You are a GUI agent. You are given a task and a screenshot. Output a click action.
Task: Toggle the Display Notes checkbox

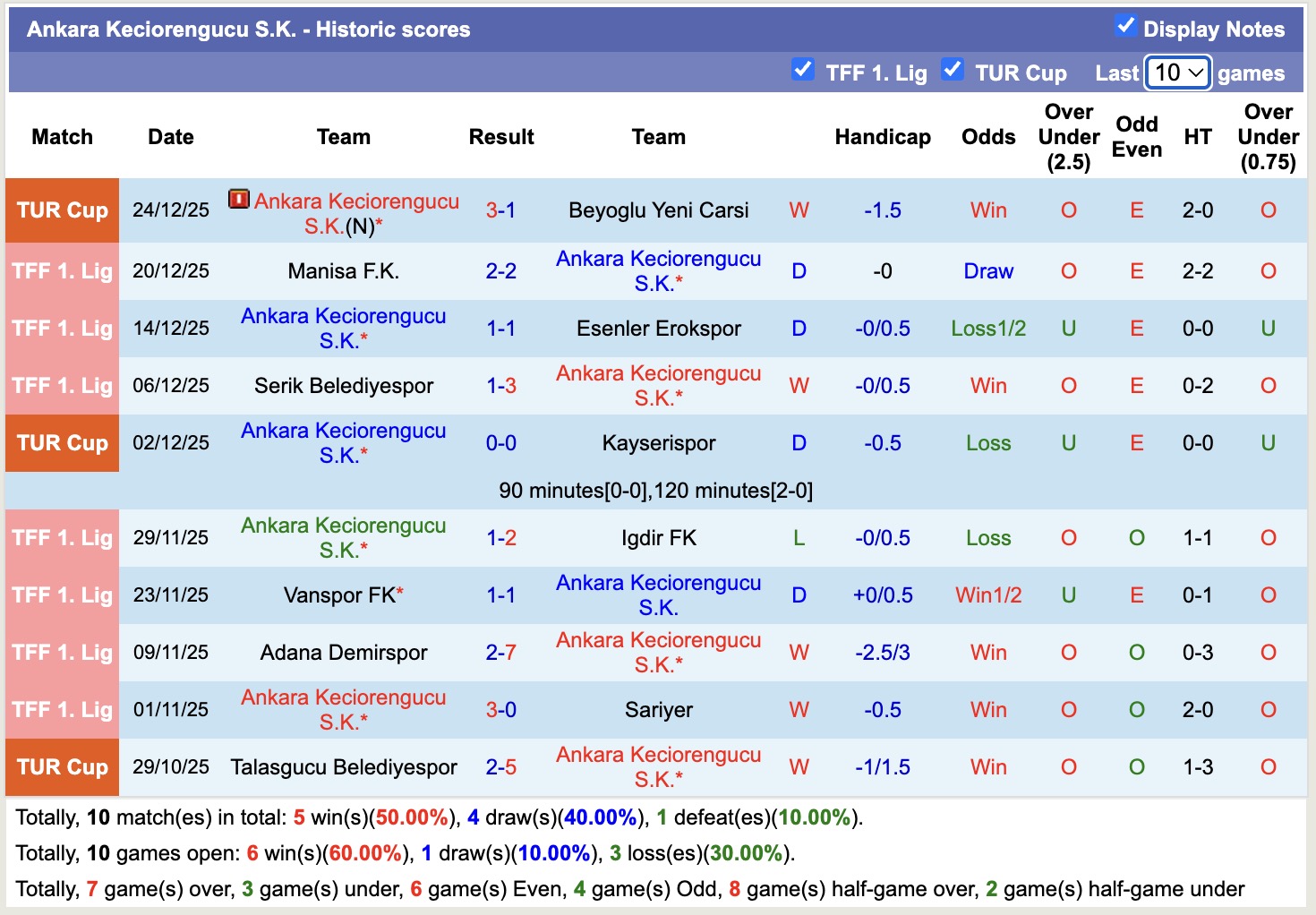pyautogui.click(x=1126, y=26)
